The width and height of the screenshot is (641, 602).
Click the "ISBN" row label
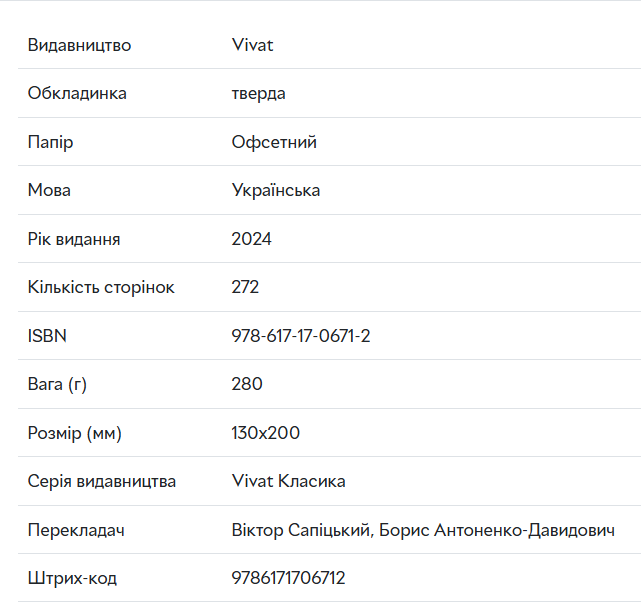(x=47, y=336)
